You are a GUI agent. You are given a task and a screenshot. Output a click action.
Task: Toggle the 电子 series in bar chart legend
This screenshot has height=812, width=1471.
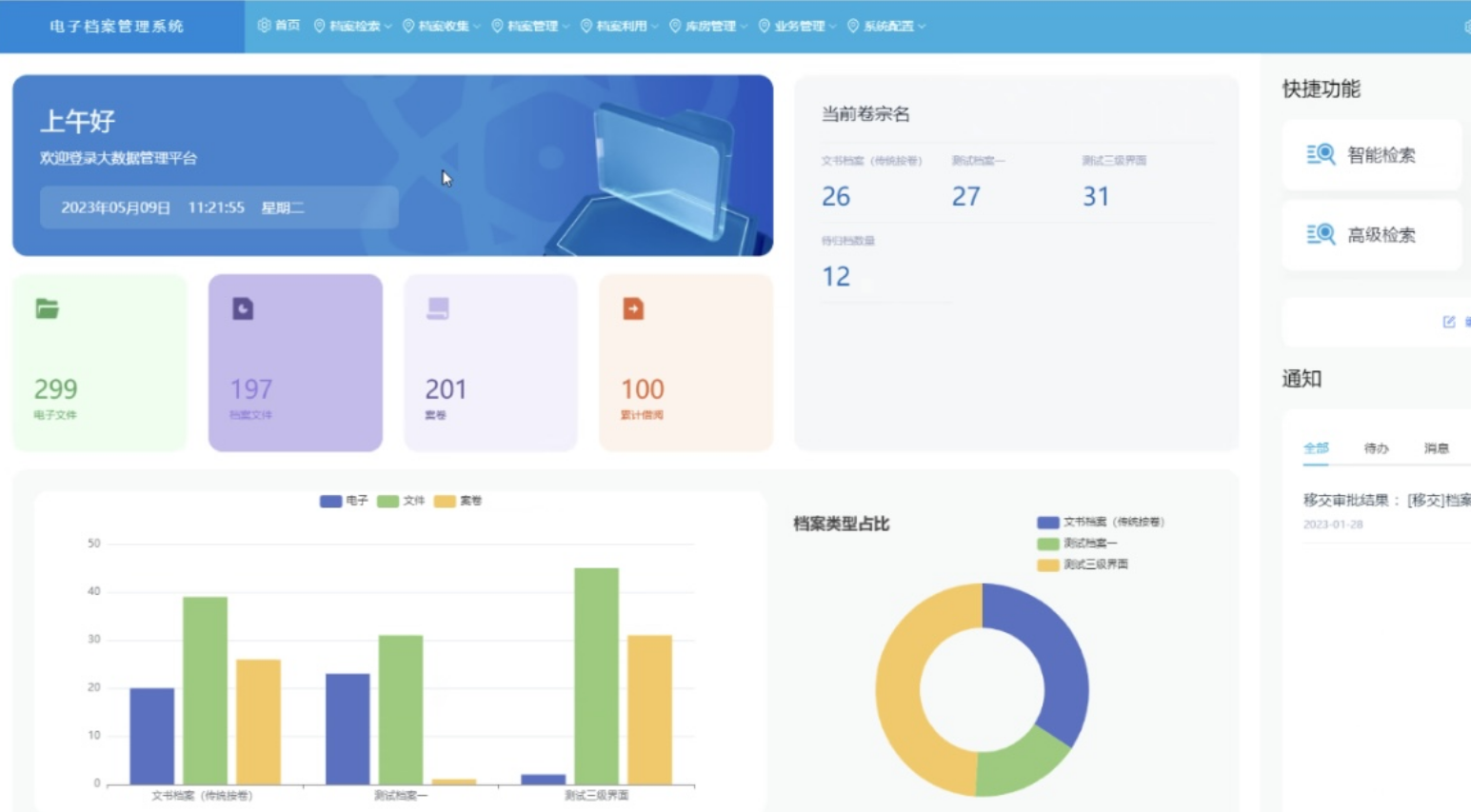[345, 501]
